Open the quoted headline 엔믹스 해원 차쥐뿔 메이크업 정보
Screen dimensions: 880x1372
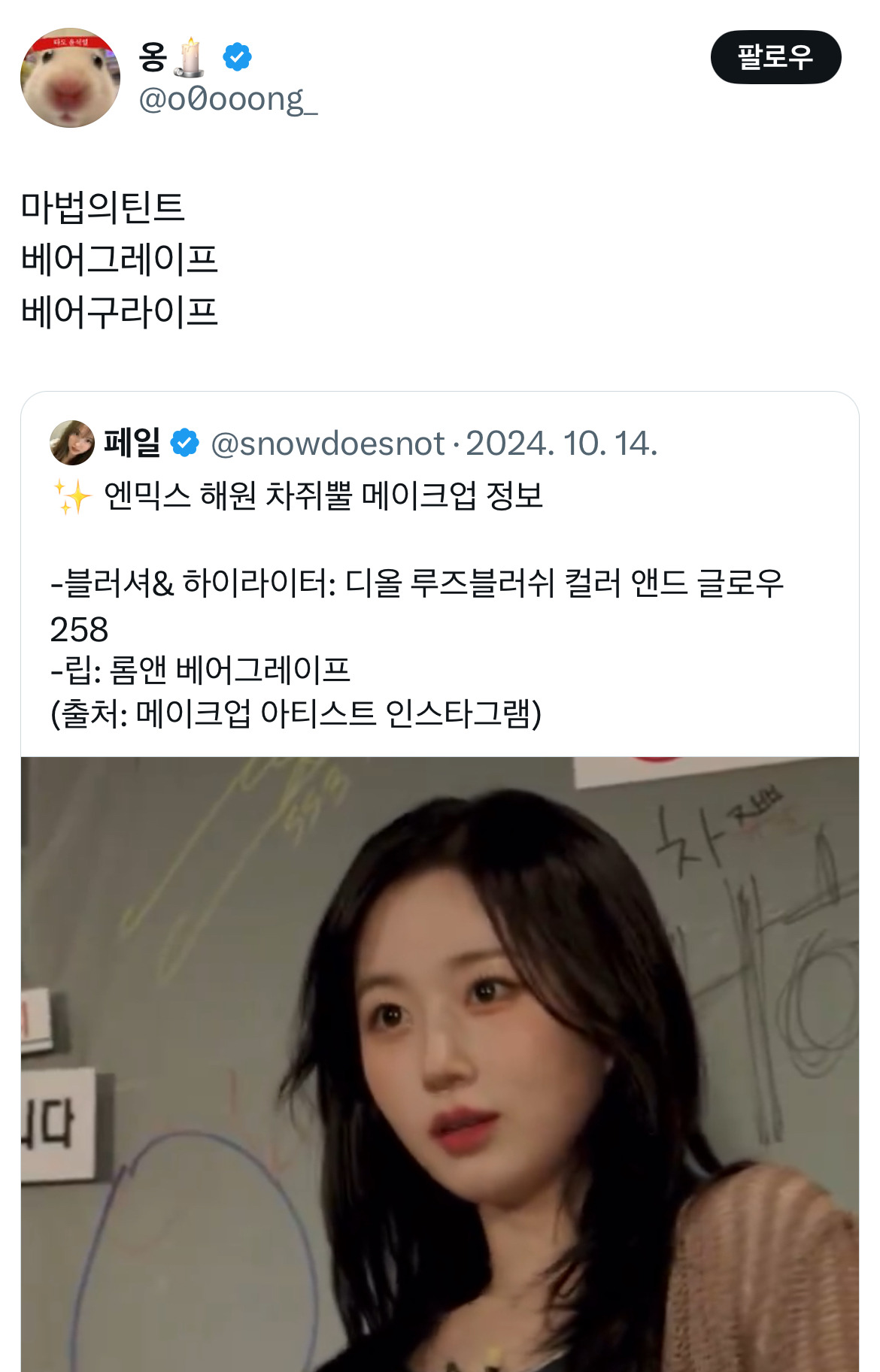(323, 496)
